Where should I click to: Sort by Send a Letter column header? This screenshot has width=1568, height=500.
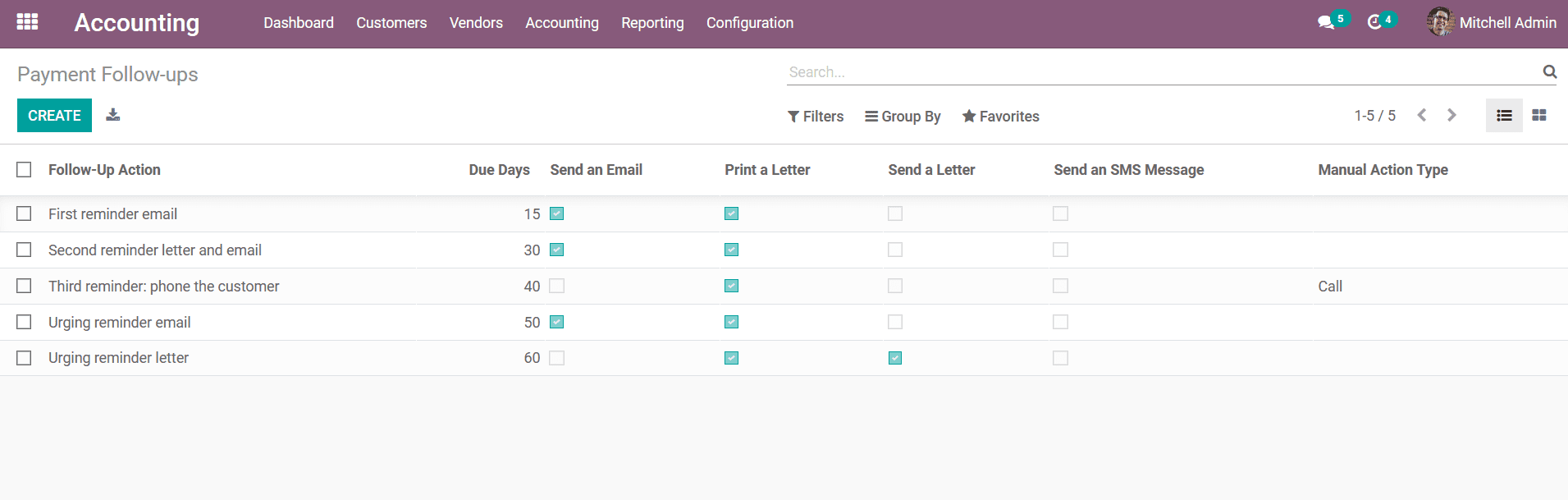click(x=931, y=170)
